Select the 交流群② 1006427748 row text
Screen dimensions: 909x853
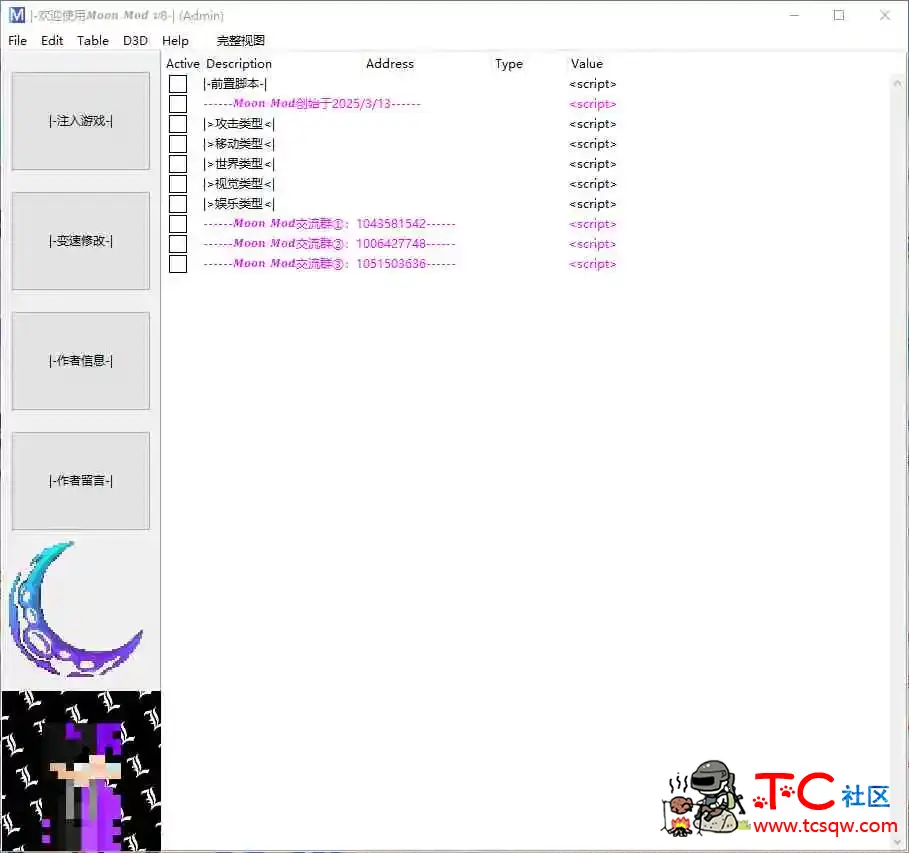pyautogui.click(x=329, y=244)
